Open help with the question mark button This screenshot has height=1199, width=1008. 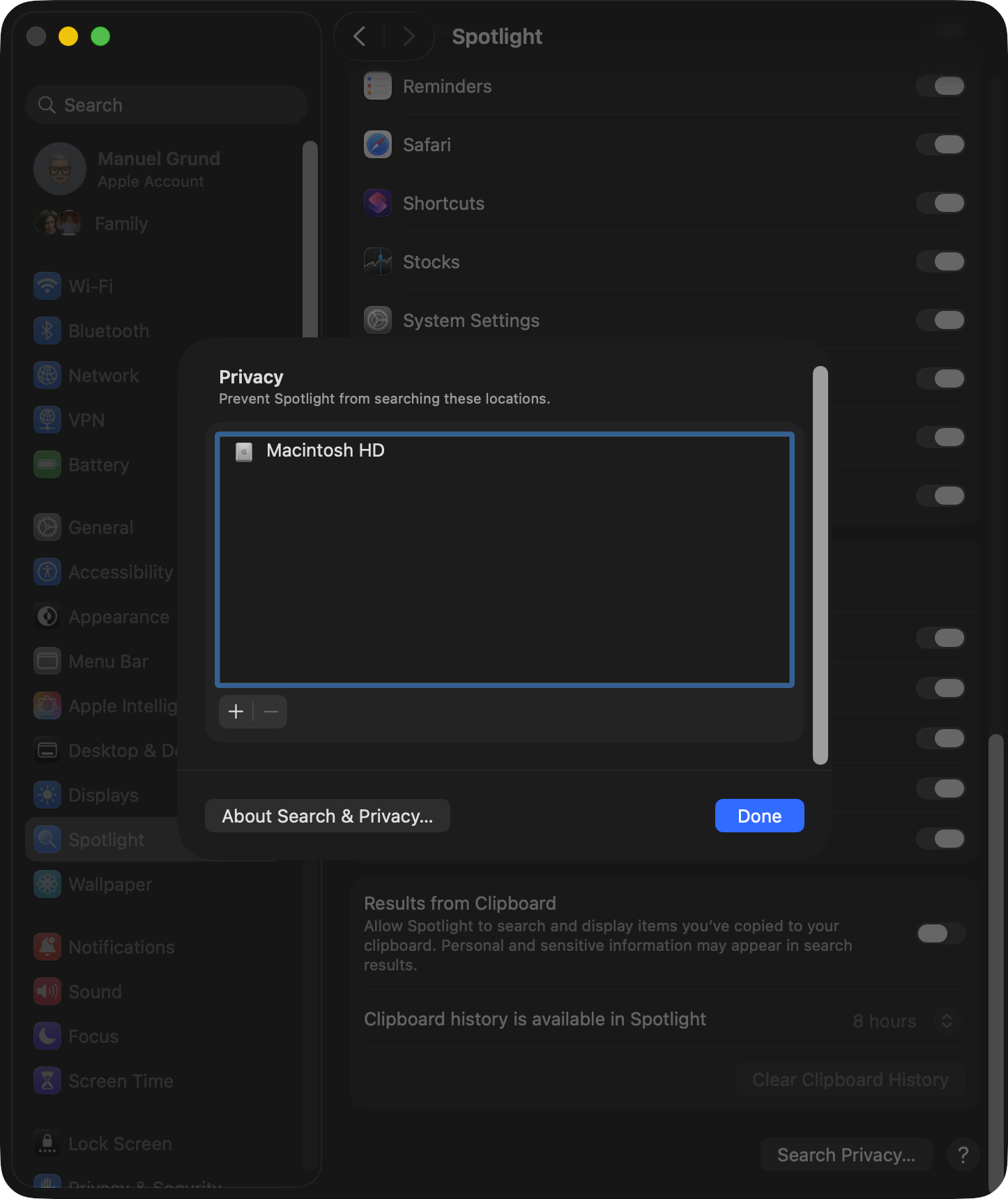click(963, 1155)
